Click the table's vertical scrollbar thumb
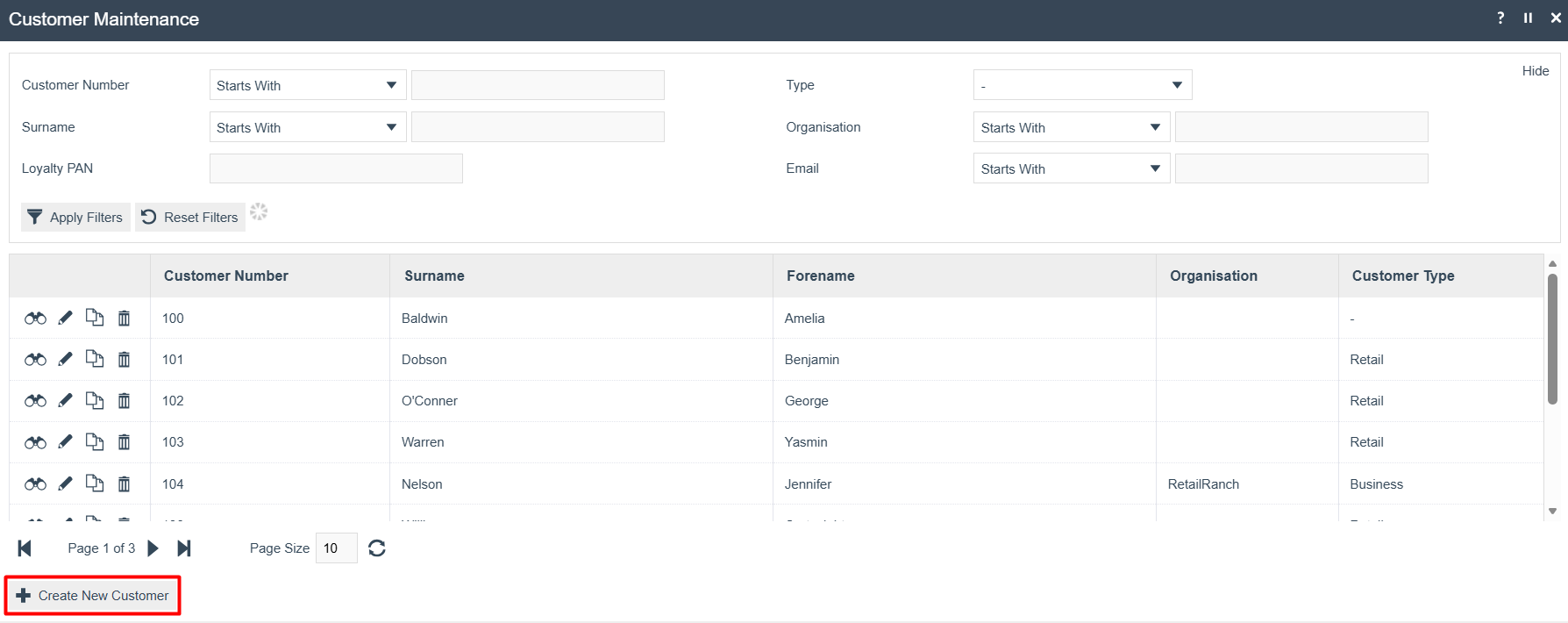 tap(1552, 339)
